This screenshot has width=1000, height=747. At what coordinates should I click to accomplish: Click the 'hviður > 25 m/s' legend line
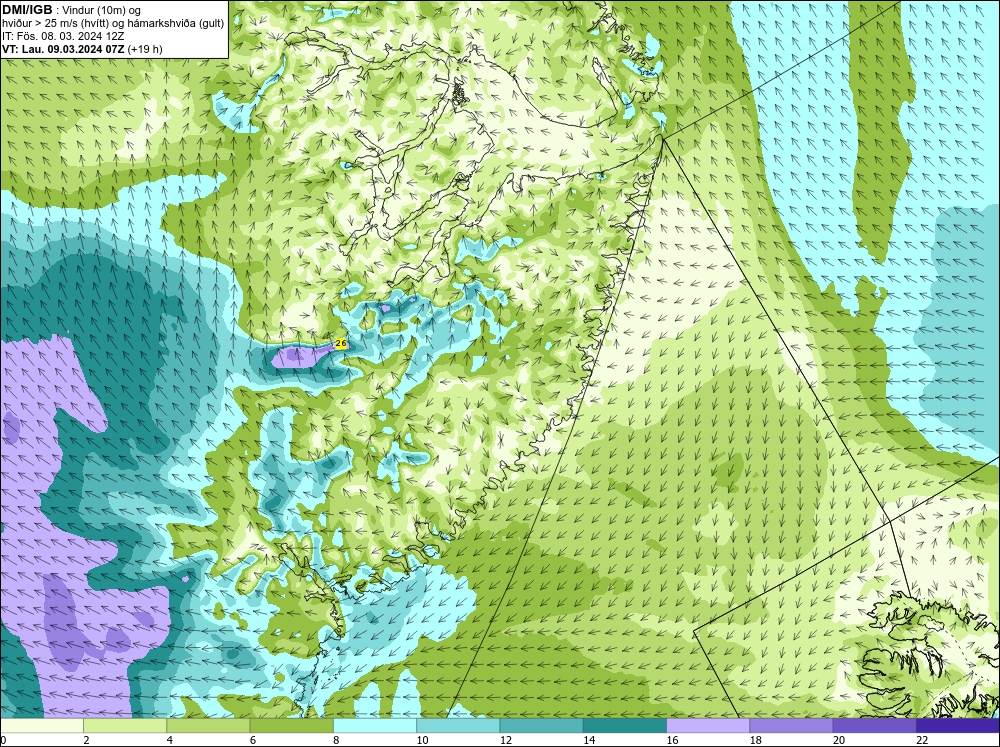coord(113,24)
